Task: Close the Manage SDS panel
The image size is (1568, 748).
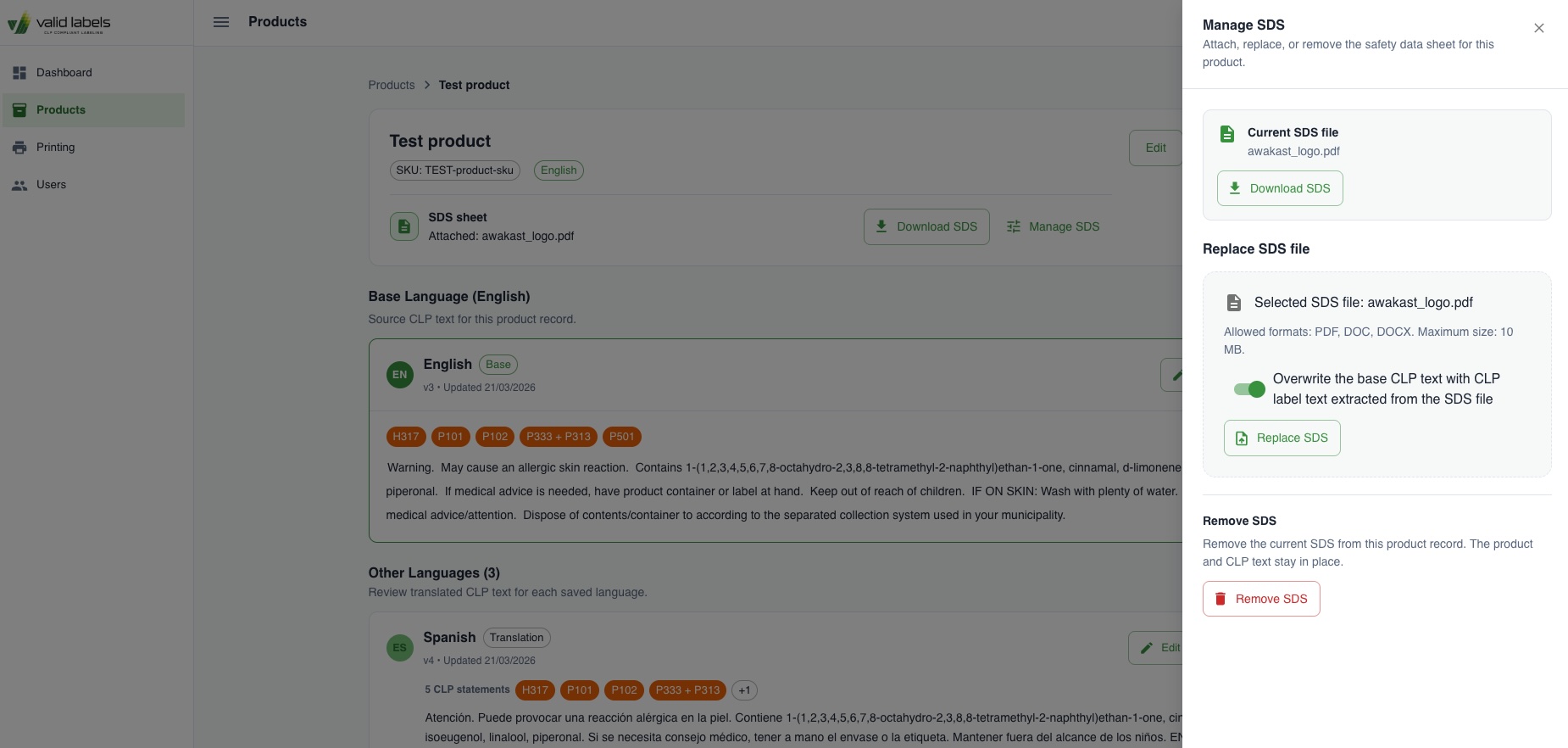Action: pos(1539,28)
